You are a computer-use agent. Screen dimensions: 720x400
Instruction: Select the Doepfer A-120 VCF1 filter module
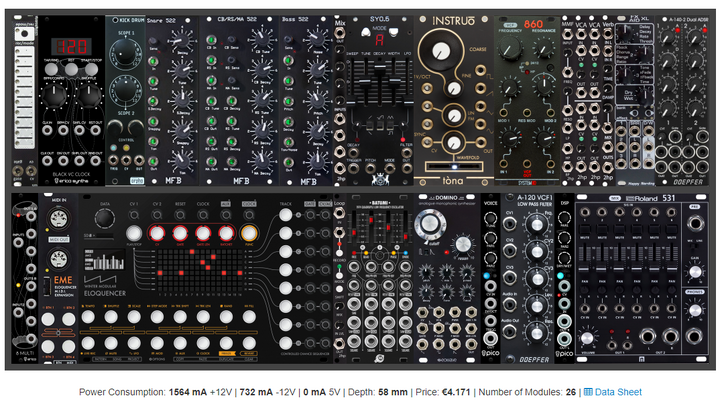coord(527,279)
